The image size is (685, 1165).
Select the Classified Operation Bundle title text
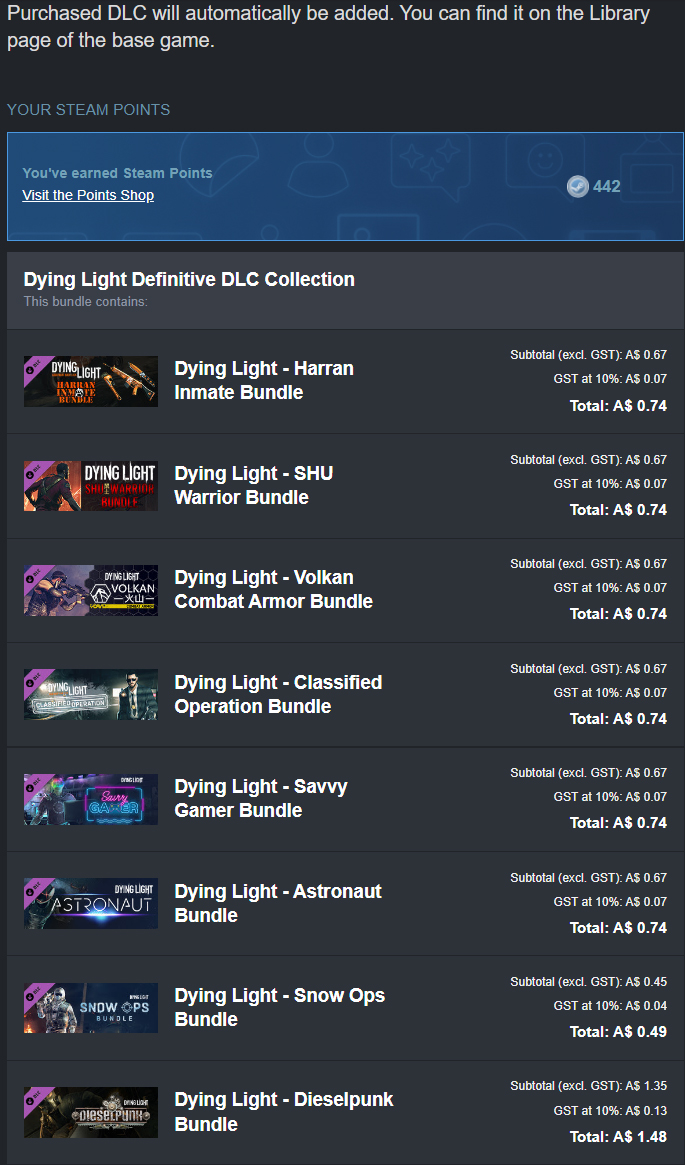(278, 694)
